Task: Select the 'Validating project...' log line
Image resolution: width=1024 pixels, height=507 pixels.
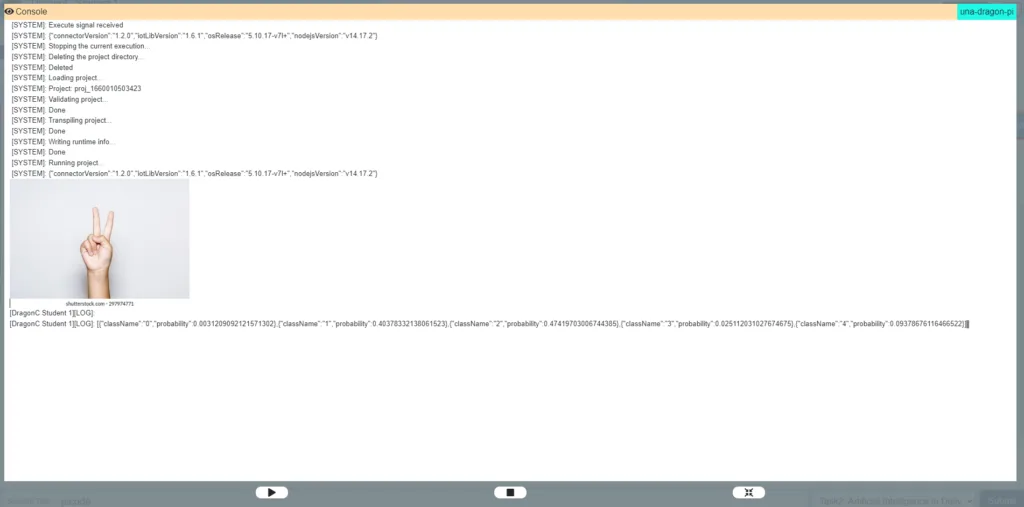Action: click(x=59, y=99)
